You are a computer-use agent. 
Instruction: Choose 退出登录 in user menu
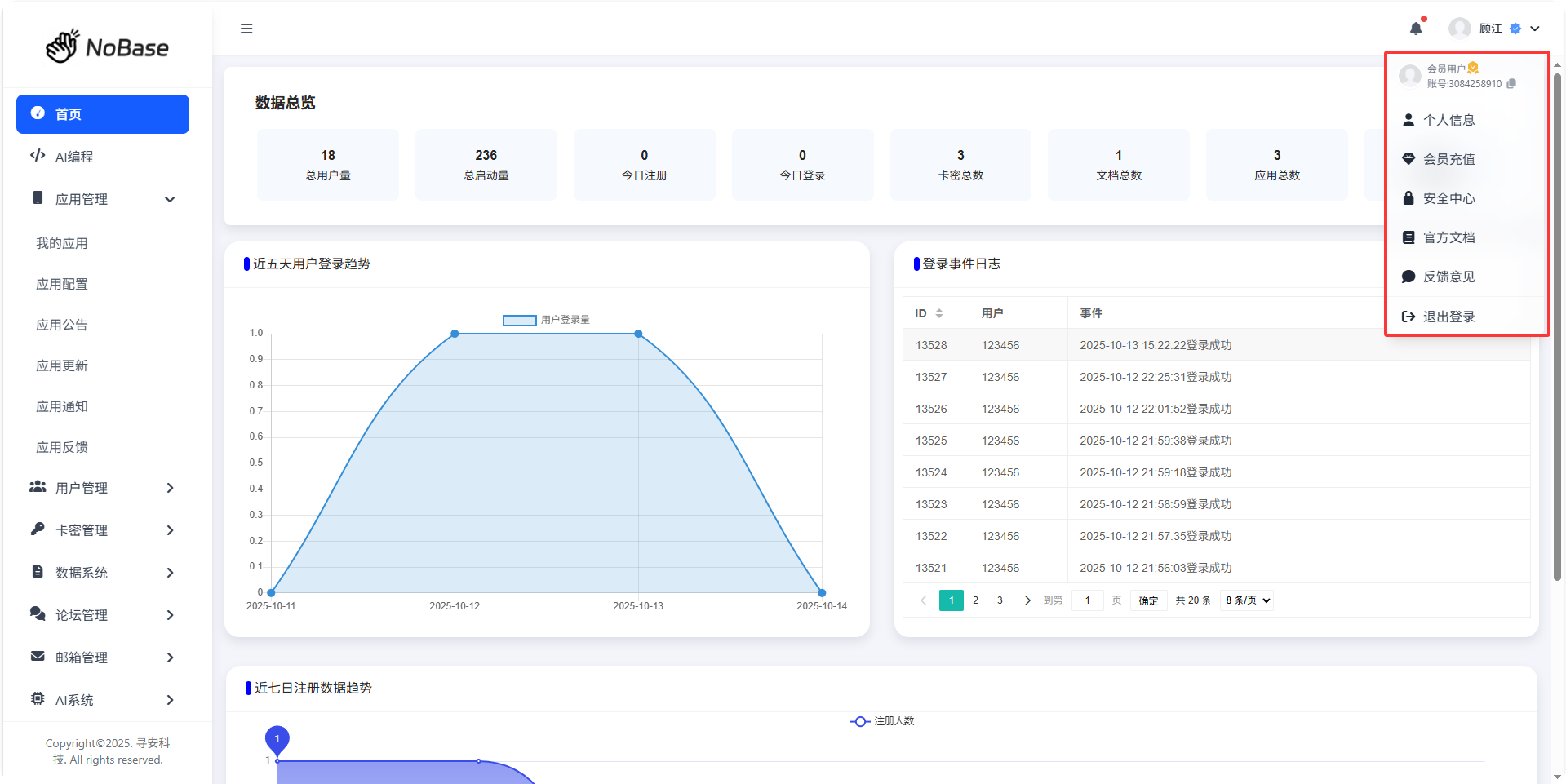[1448, 317]
